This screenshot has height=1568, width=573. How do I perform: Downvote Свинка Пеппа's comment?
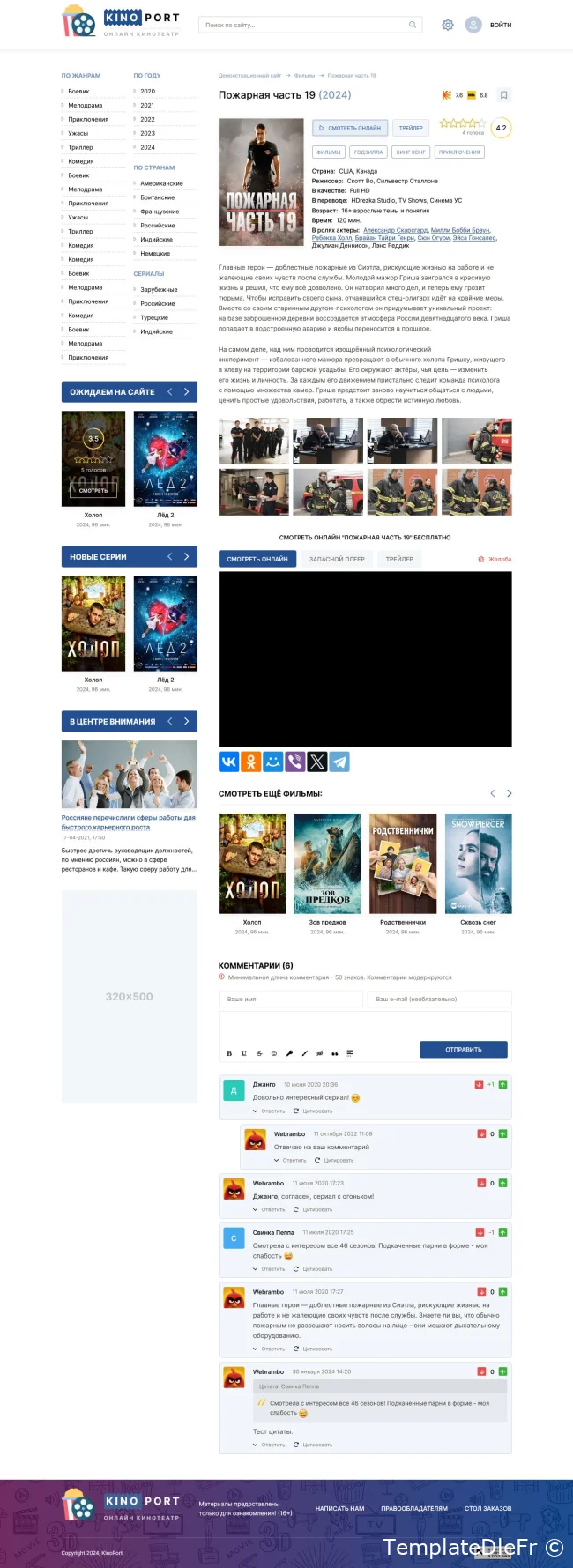480,1232
